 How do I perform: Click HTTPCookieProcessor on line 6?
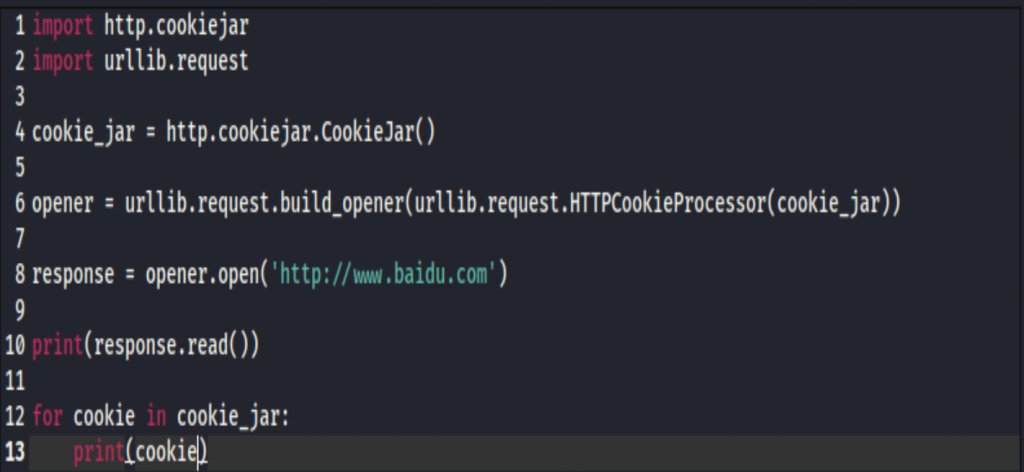tap(667, 204)
